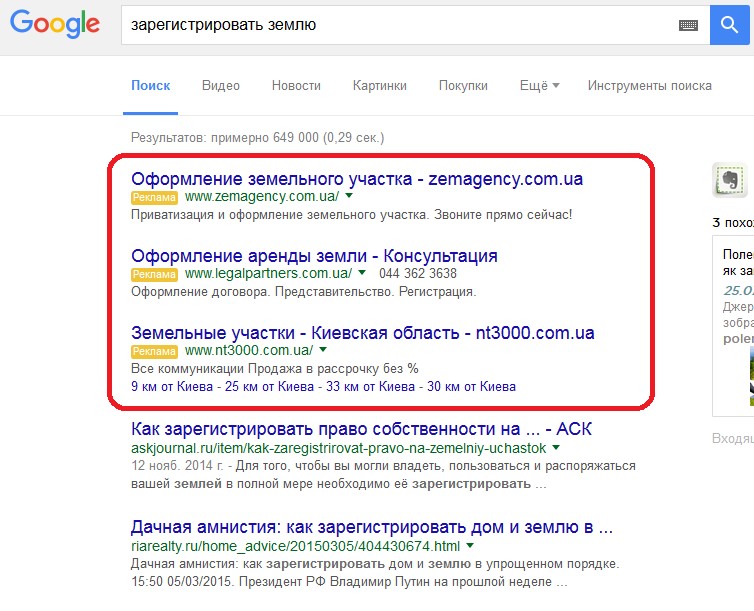Click snippet Все коммуникации Продажа в рассрочку
The image size is (754, 611).
pyautogui.click(x=275, y=369)
